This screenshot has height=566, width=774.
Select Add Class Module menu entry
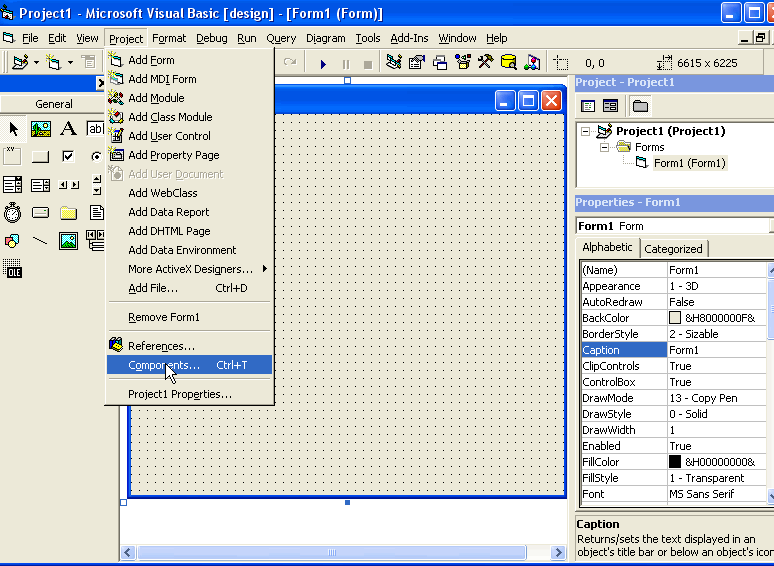pyautogui.click(x=190, y=117)
